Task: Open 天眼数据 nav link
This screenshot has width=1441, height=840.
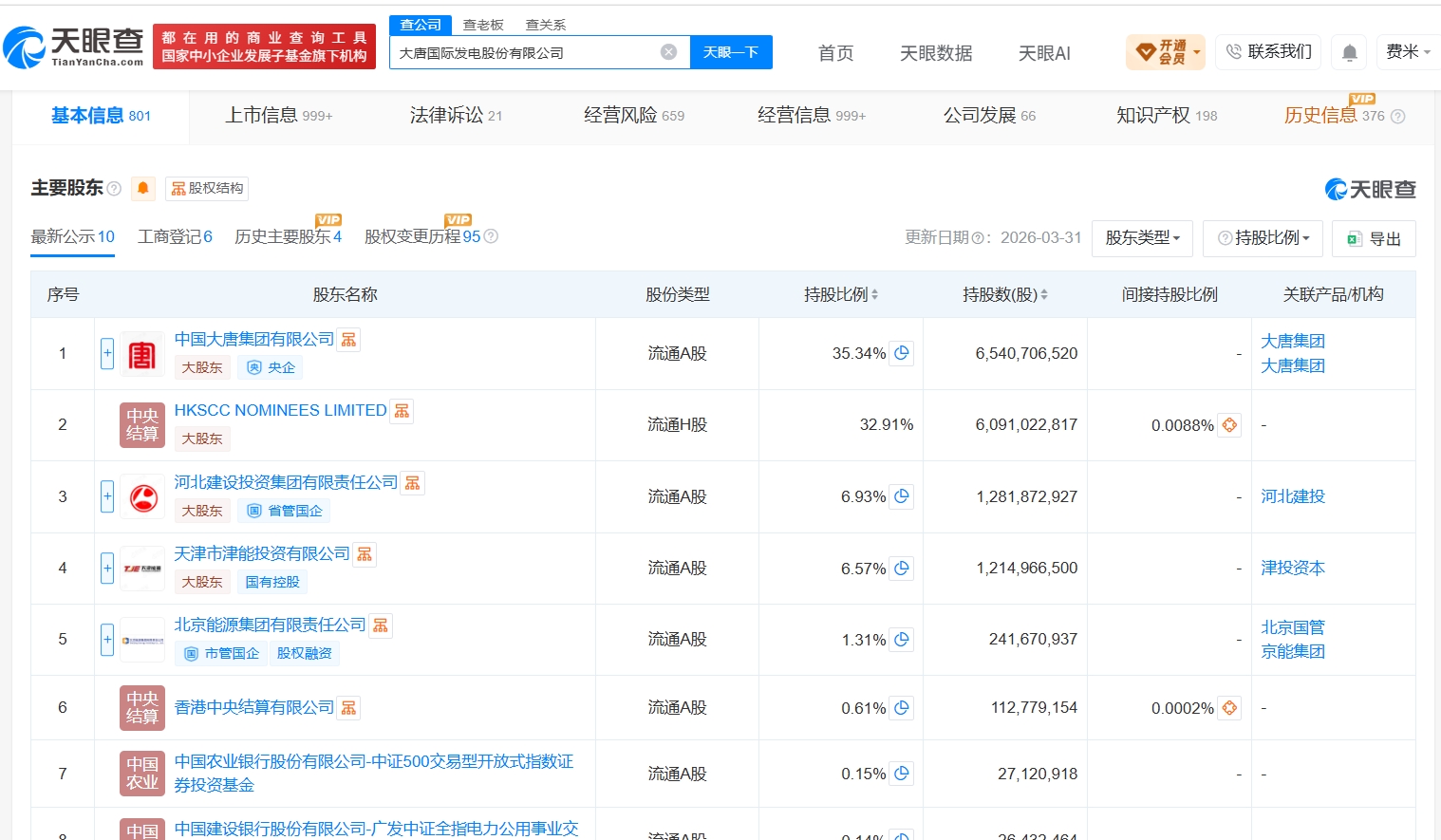Action: [x=936, y=53]
